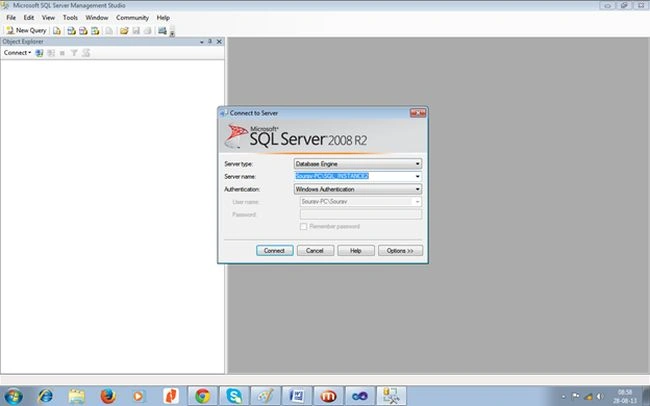
Task: Expand the Server type dropdown
Action: coord(417,164)
